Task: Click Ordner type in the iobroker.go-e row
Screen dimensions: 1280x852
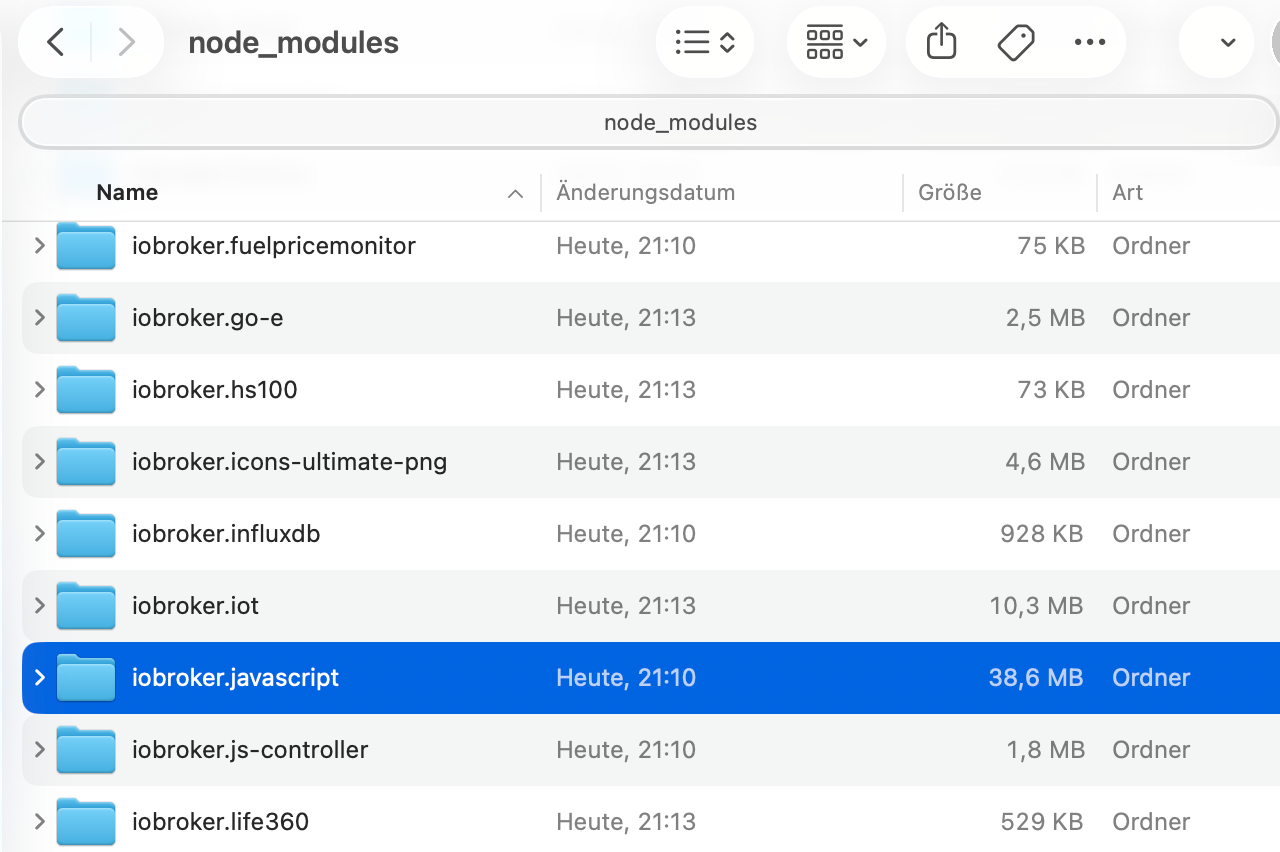Action: coord(1151,317)
